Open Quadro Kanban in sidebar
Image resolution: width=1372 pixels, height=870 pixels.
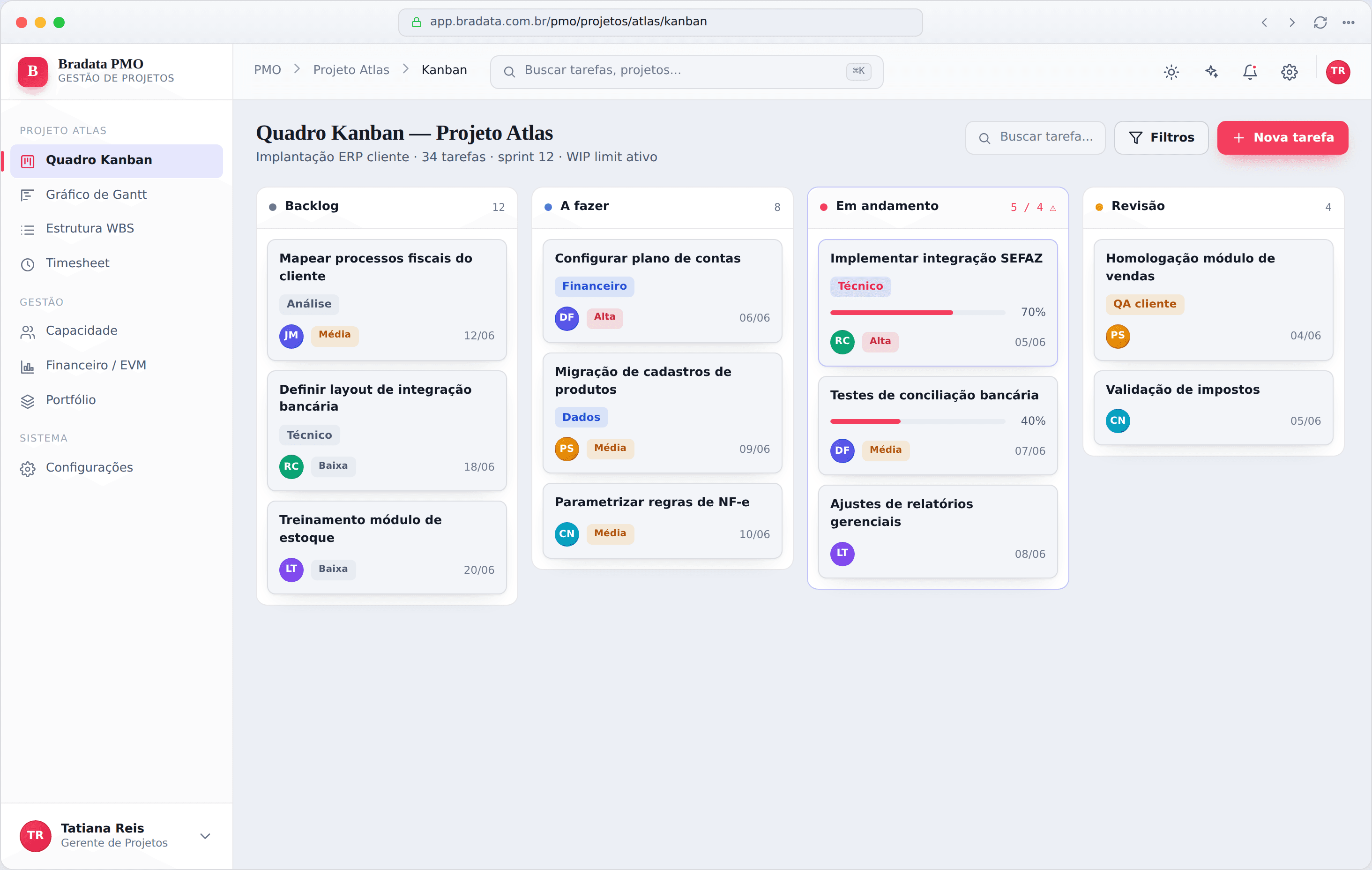point(116,160)
